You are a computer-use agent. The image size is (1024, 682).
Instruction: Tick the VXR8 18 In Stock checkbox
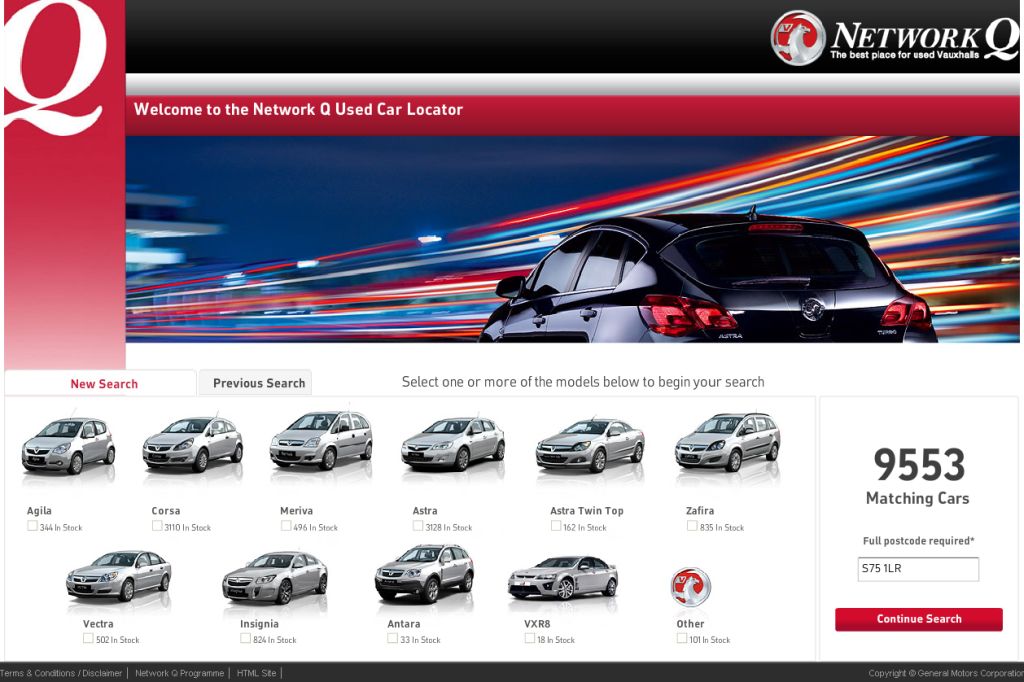[530, 638]
